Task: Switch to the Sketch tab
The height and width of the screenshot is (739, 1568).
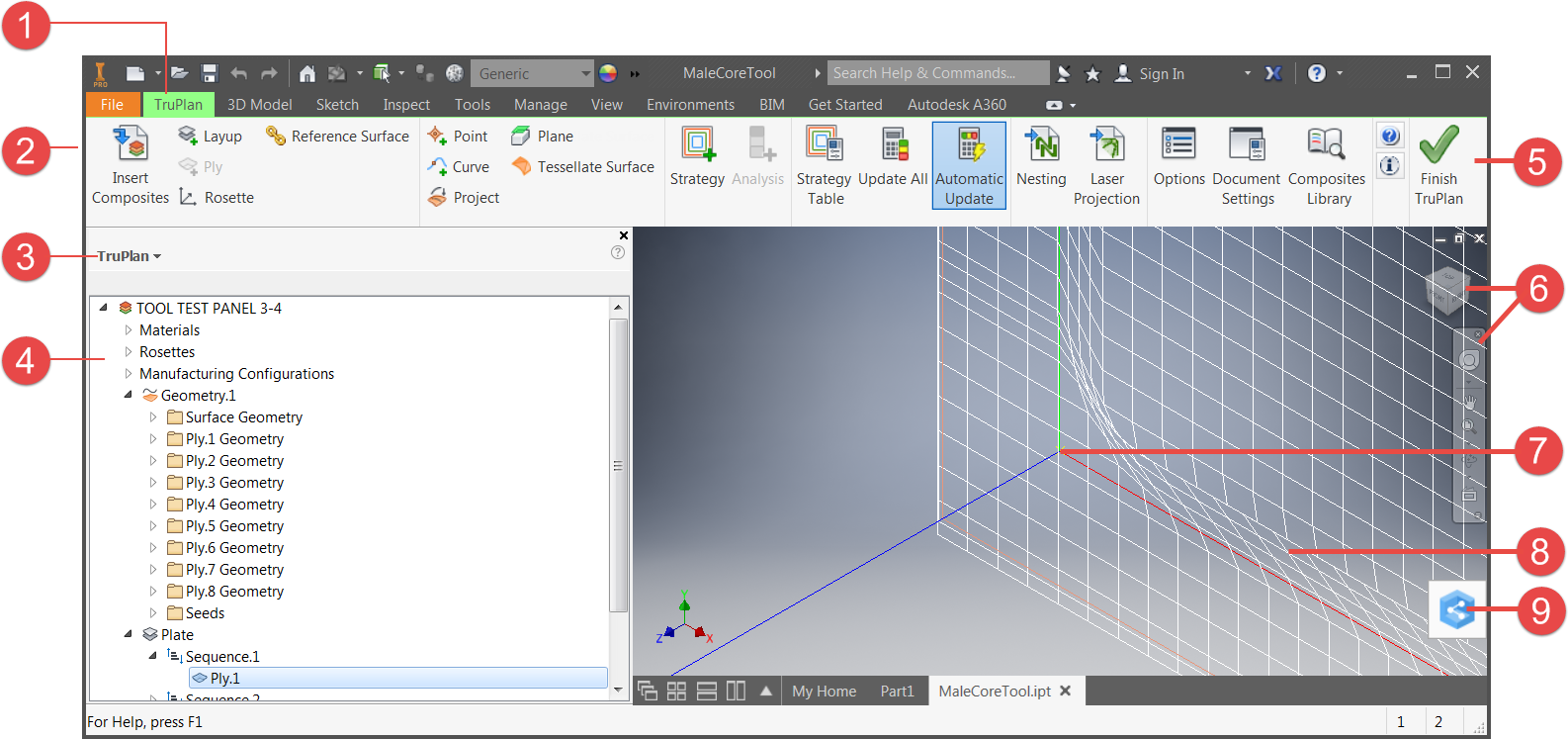Action: coord(337,105)
